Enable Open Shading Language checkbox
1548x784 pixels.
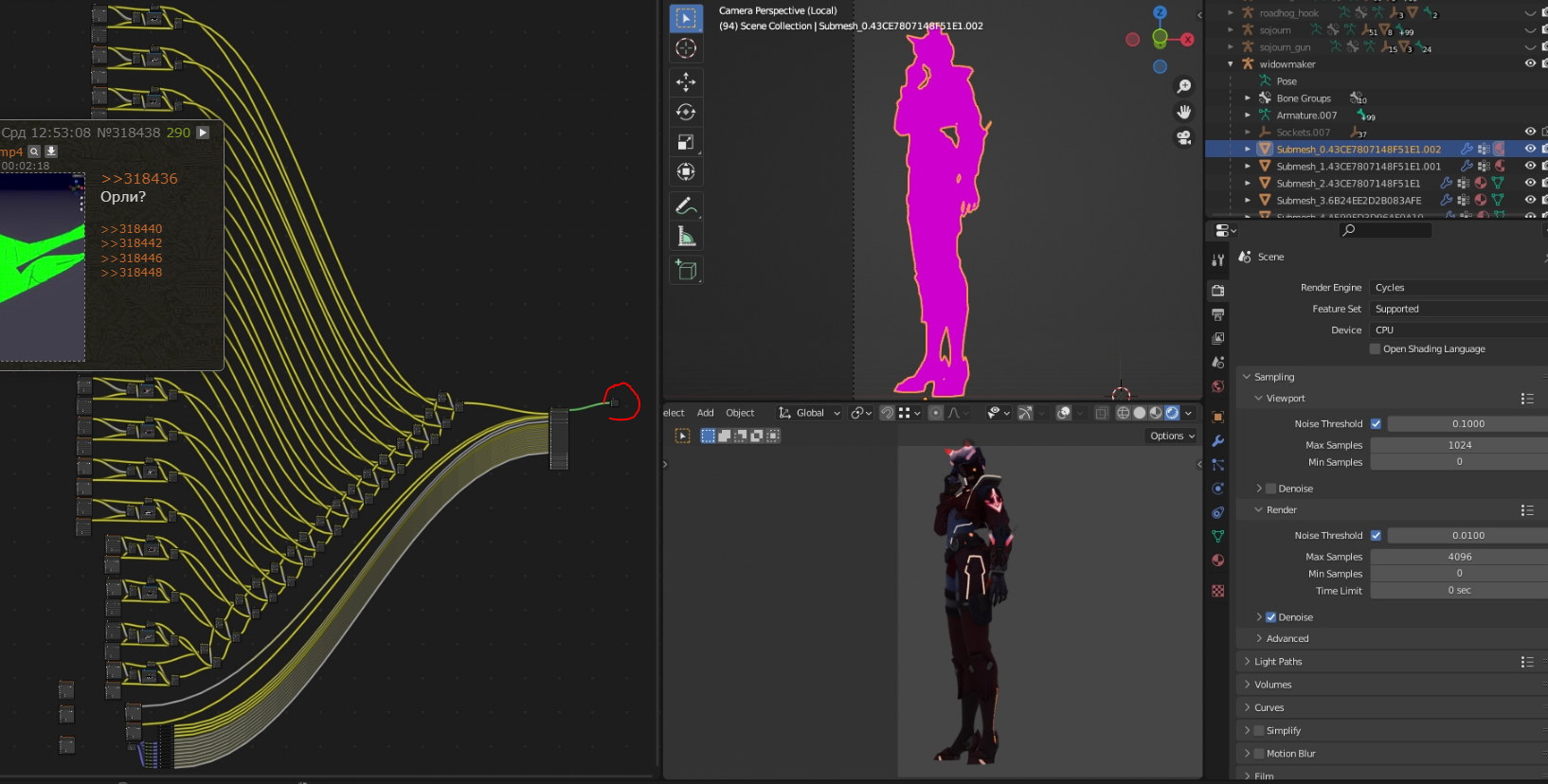pyautogui.click(x=1376, y=349)
